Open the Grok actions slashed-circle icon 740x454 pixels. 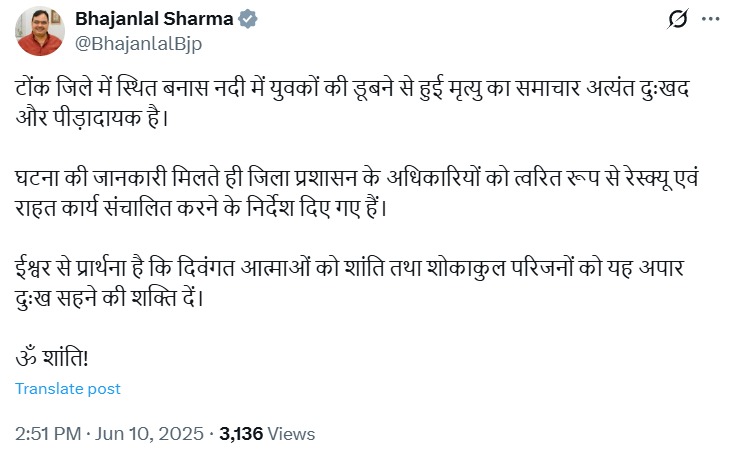[676, 19]
